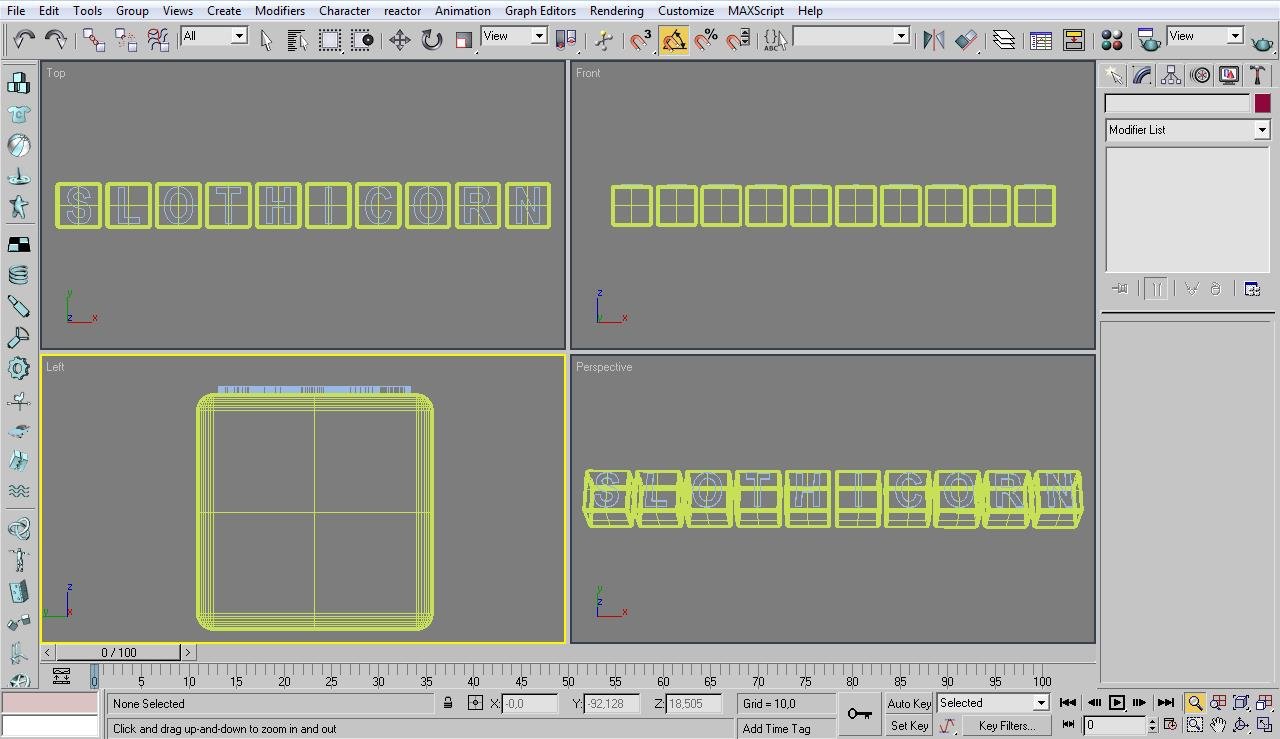Open the Curve Editor icon

[x=1041, y=40]
